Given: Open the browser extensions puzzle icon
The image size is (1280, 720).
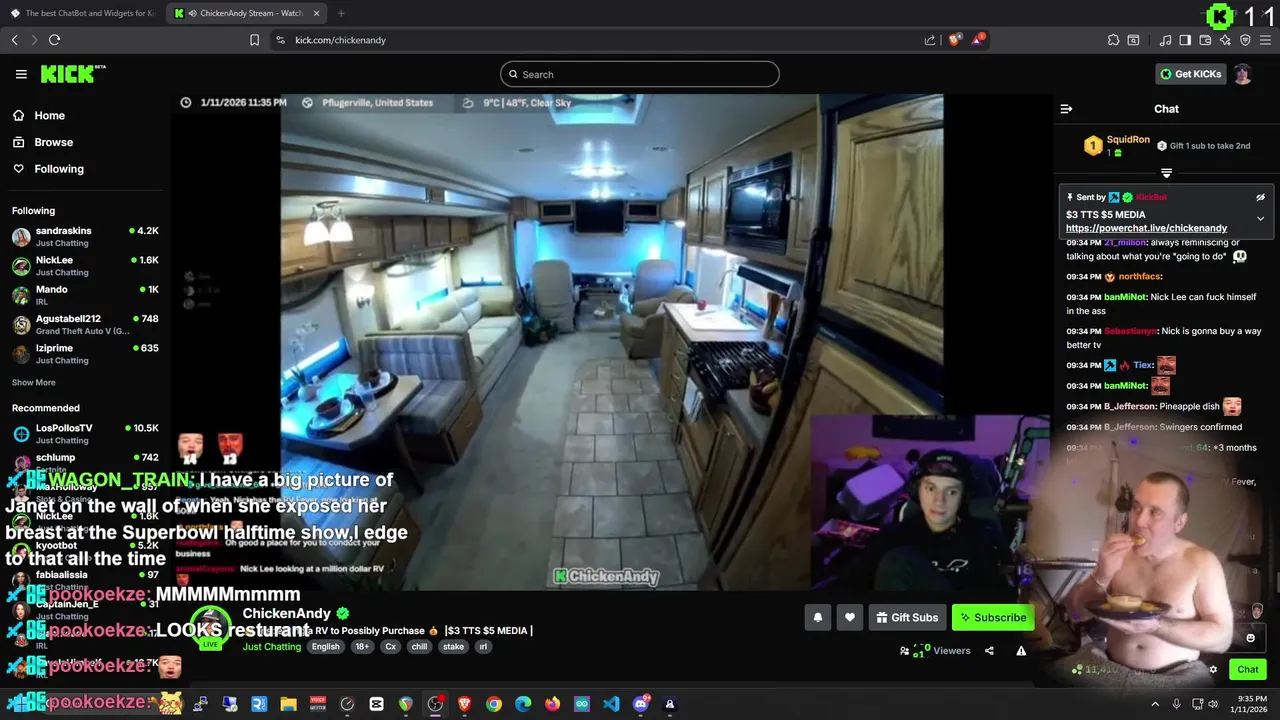Looking at the screenshot, I should point(1113,40).
